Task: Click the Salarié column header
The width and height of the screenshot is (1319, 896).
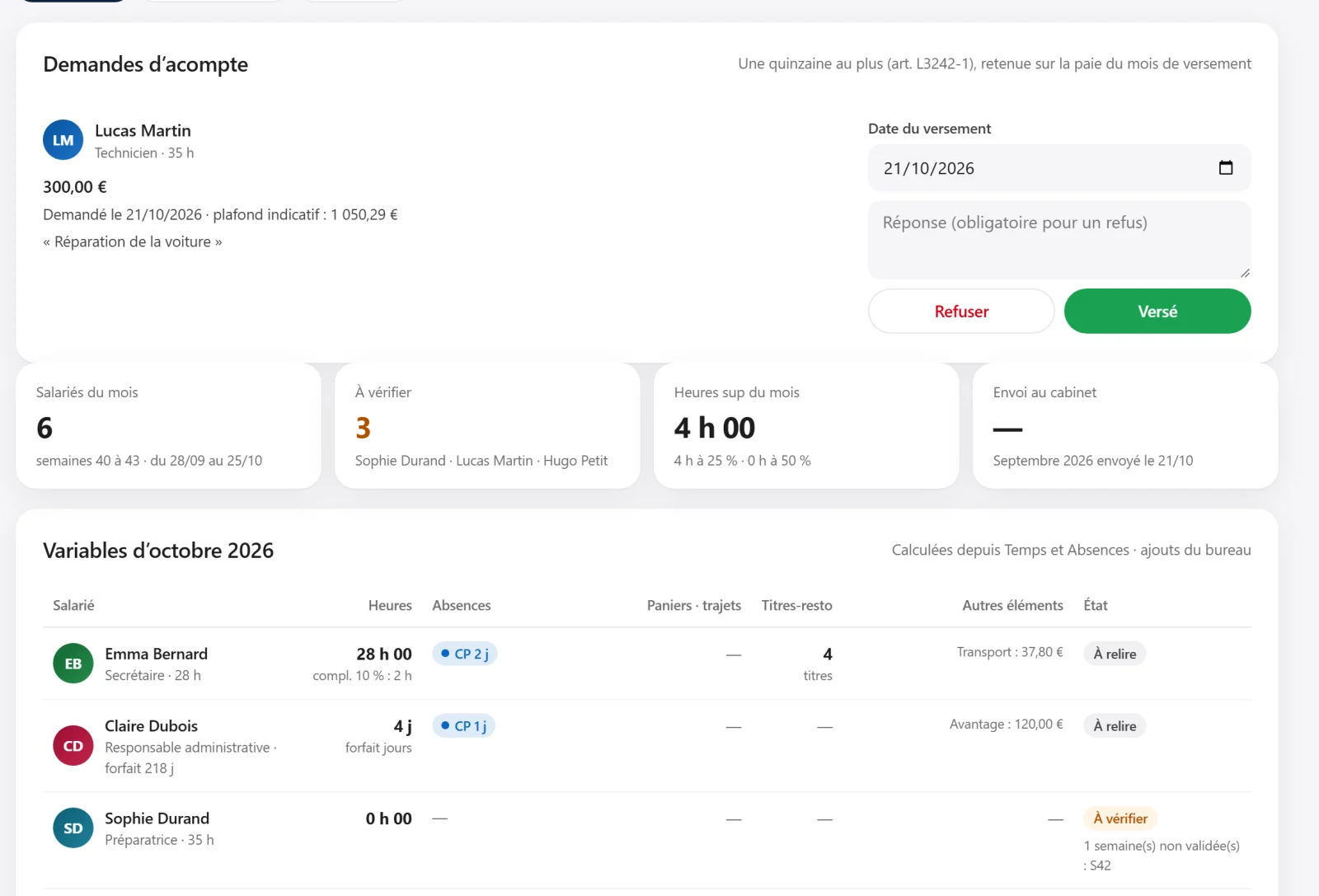Action: (73, 605)
